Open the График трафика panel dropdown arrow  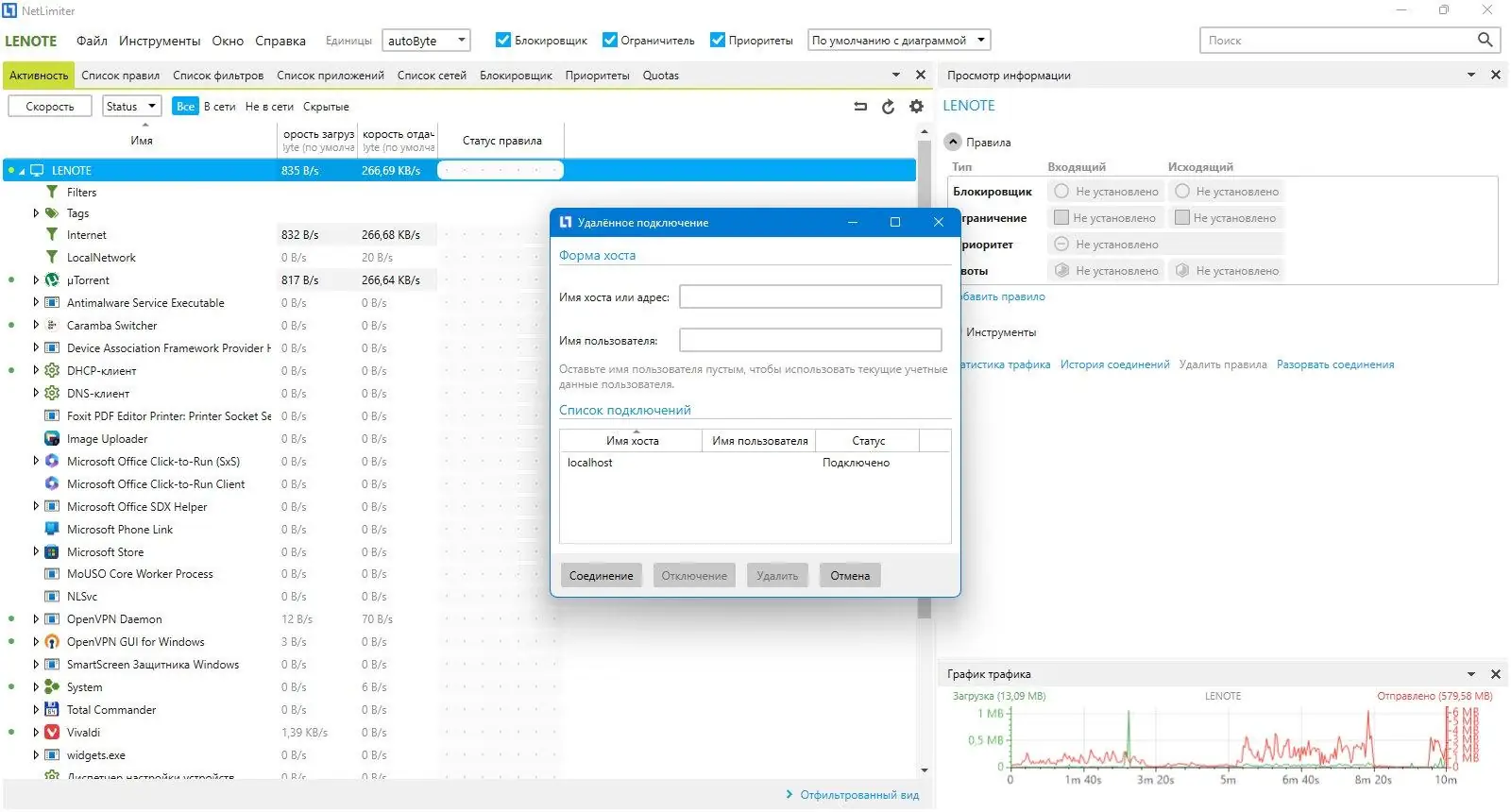[x=1470, y=674]
